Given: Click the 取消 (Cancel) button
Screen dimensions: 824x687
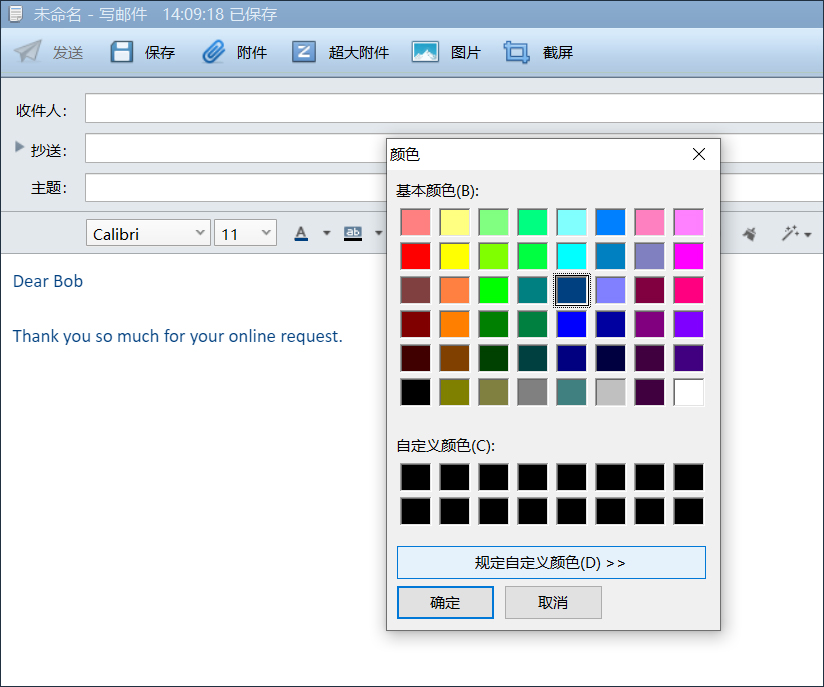Looking at the screenshot, I should click(553, 603).
